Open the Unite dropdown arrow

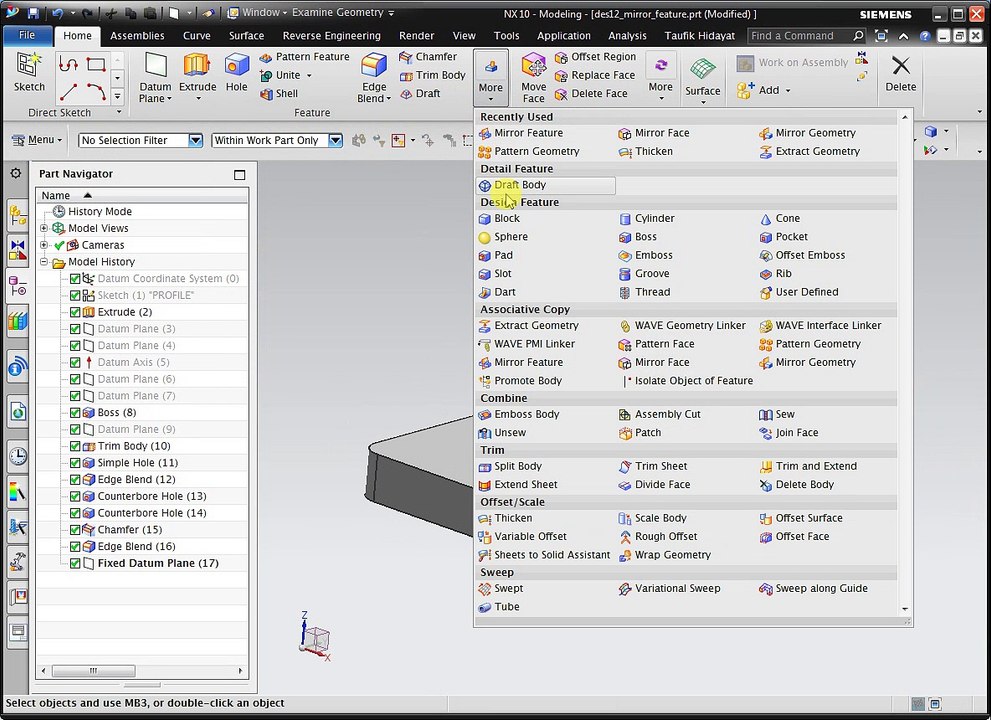tap(309, 75)
